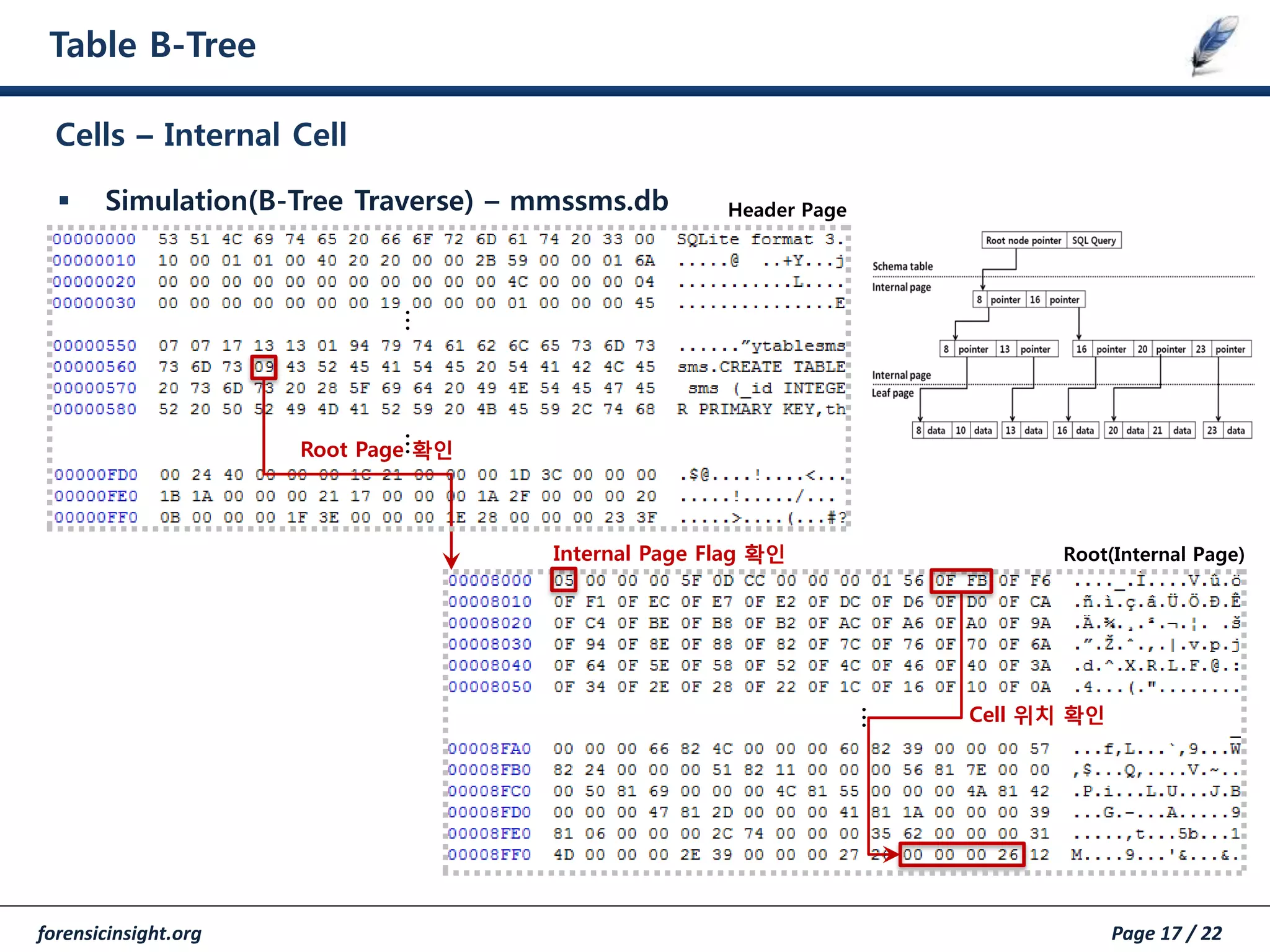Click the 'Cells – Internal Cell' heading

201,134
